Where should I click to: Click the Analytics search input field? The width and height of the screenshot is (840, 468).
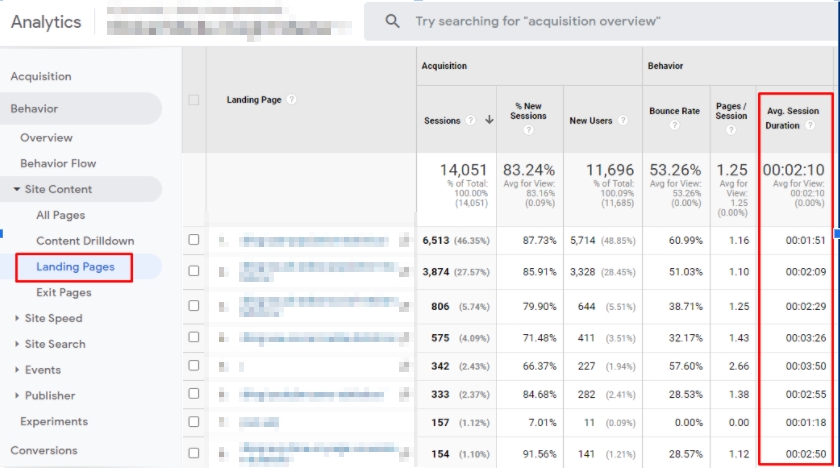(600, 21)
